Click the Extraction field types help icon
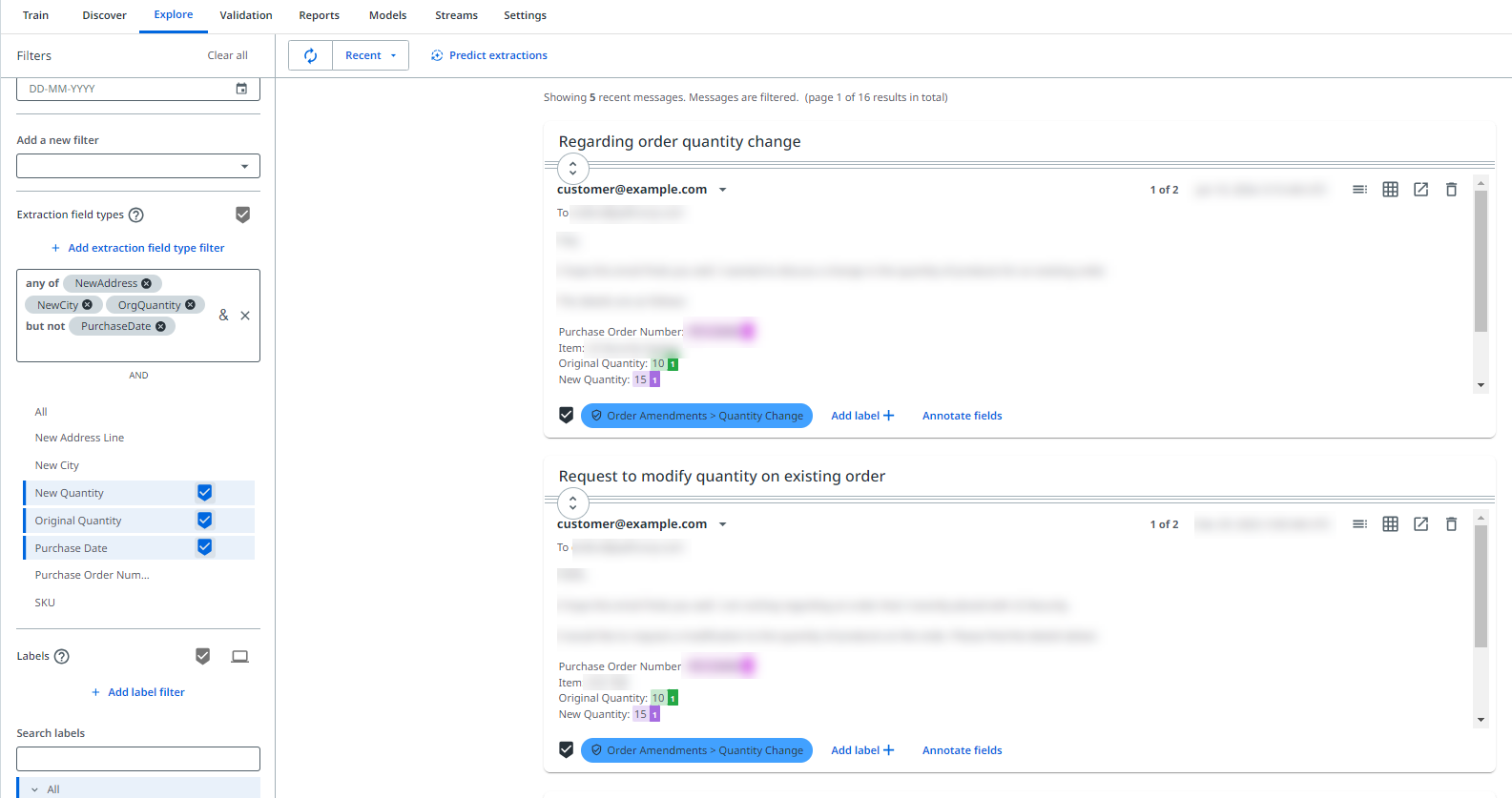Screen dimensions: 1512x798 (x=136, y=215)
